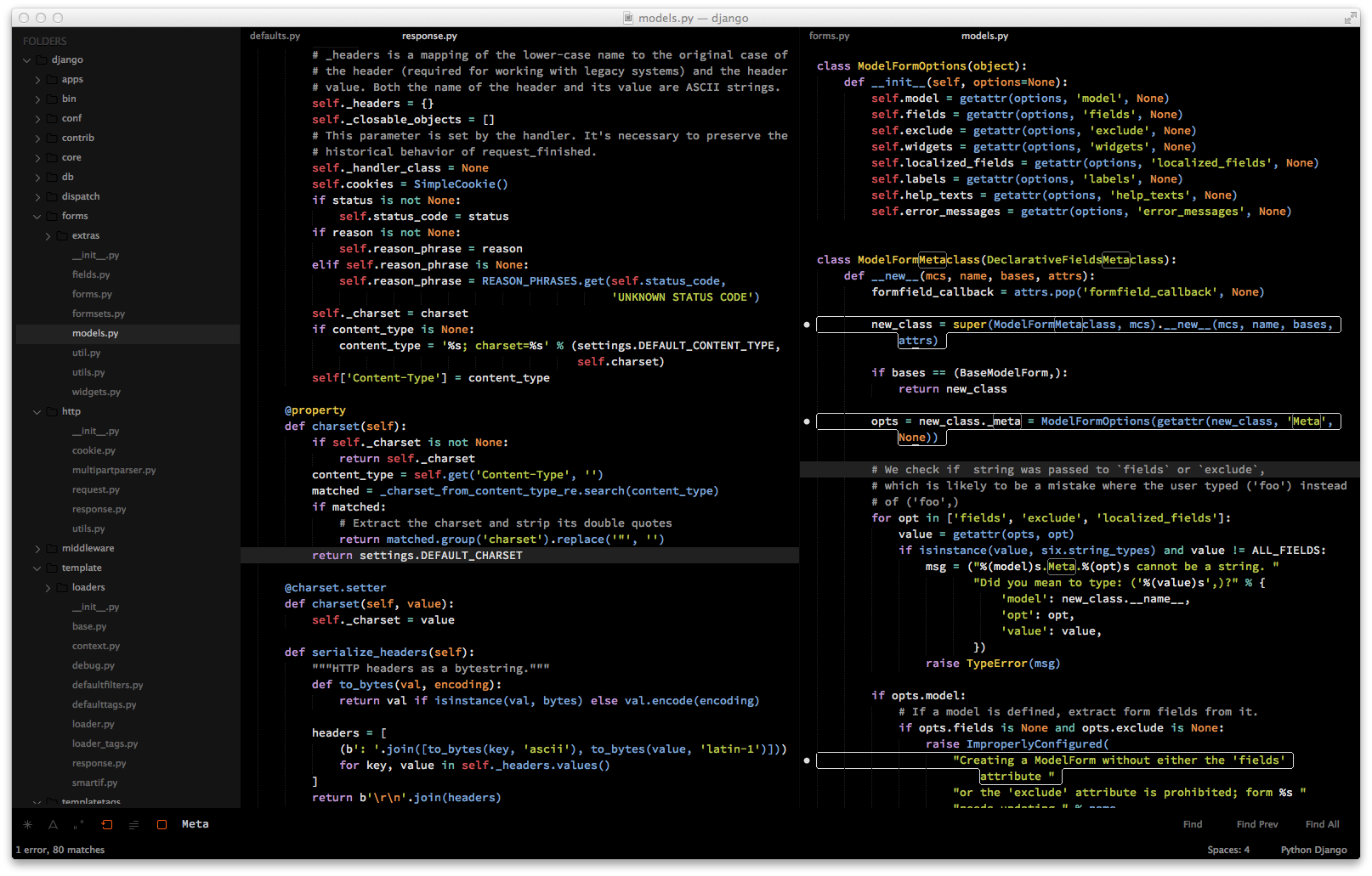1372x876 pixels.
Task: Click the loaders folder icon
Action: point(62,587)
